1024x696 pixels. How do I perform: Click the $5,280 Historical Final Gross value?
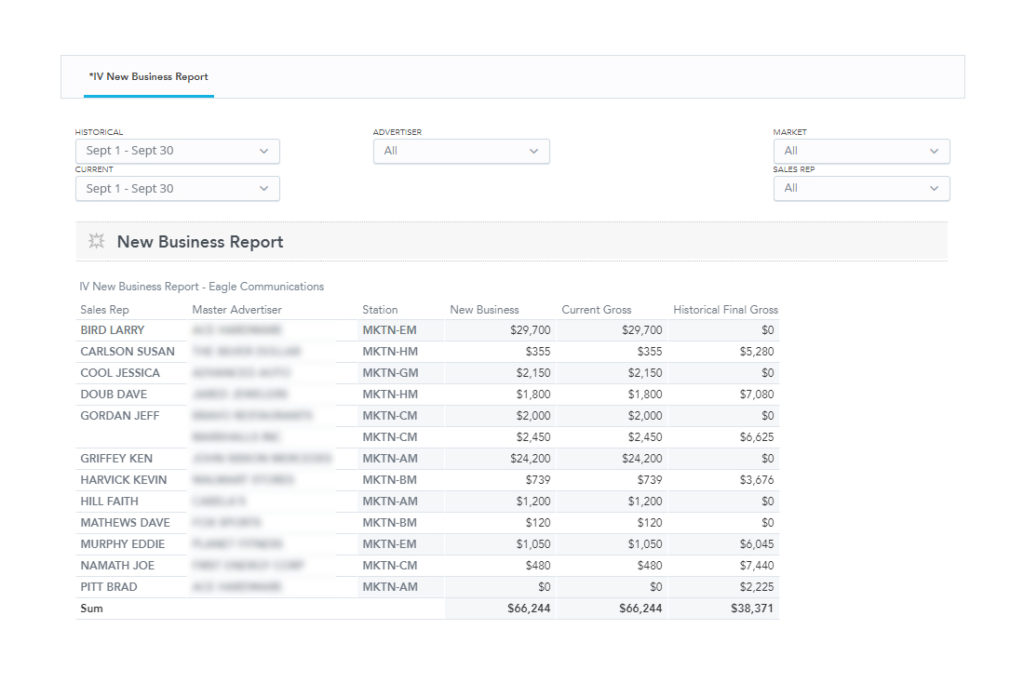pos(756,351)
